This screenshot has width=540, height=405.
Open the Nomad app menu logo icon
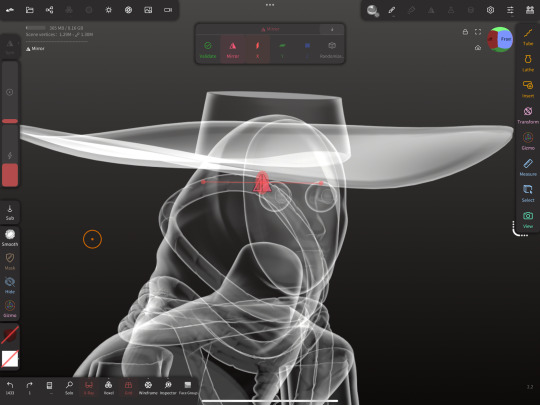(10, 10)
